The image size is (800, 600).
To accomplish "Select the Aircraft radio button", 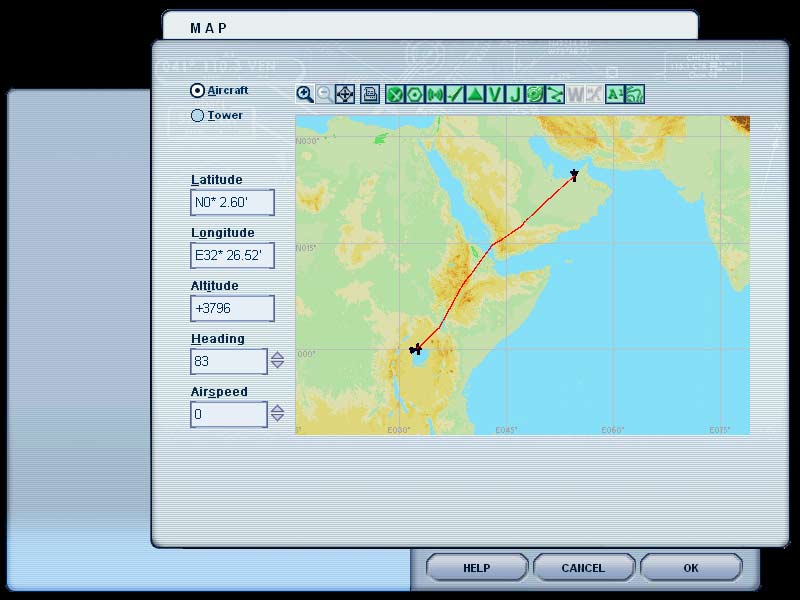I will pos(197,90).
